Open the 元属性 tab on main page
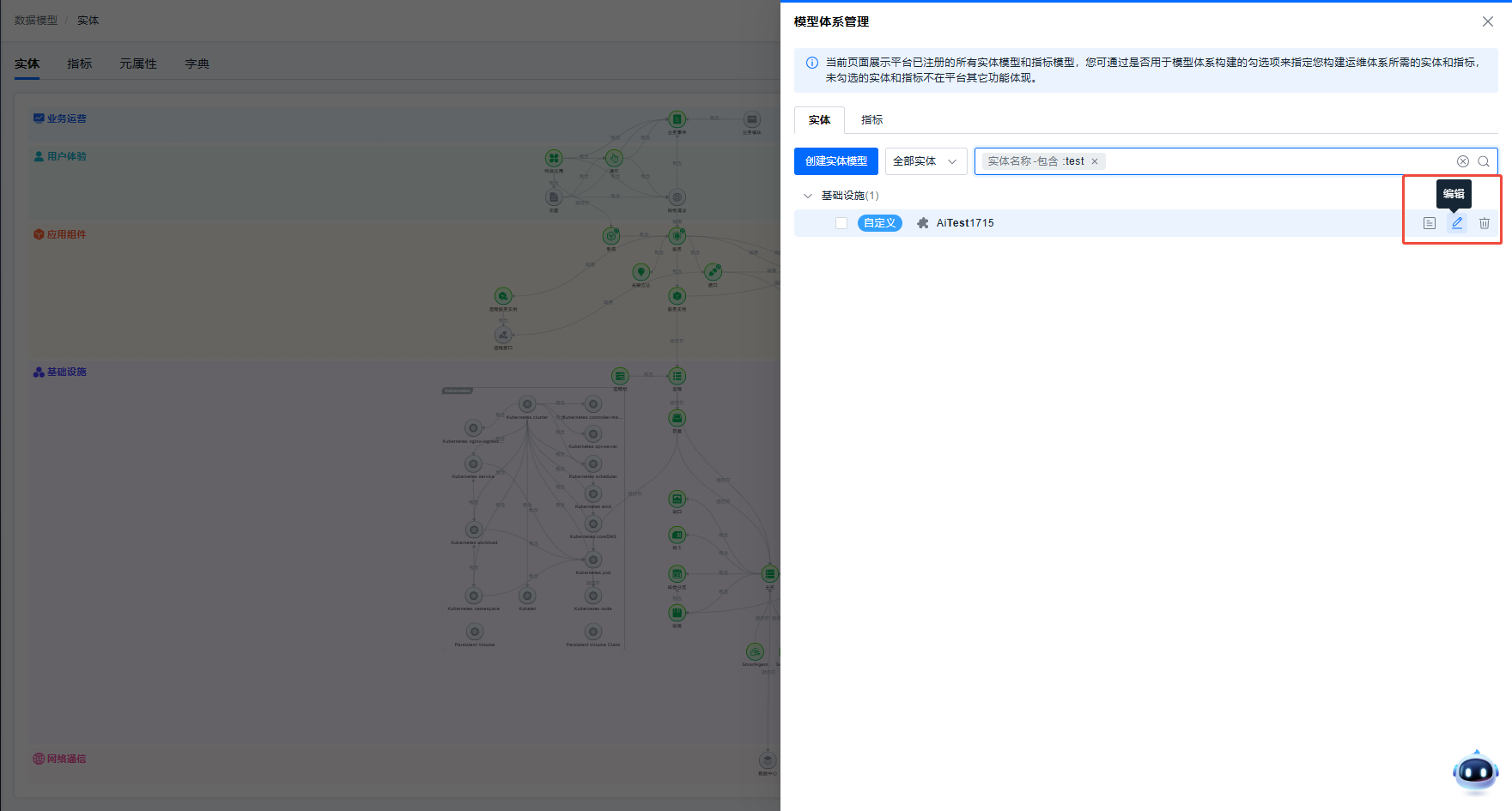 click(x=138, y=64)
